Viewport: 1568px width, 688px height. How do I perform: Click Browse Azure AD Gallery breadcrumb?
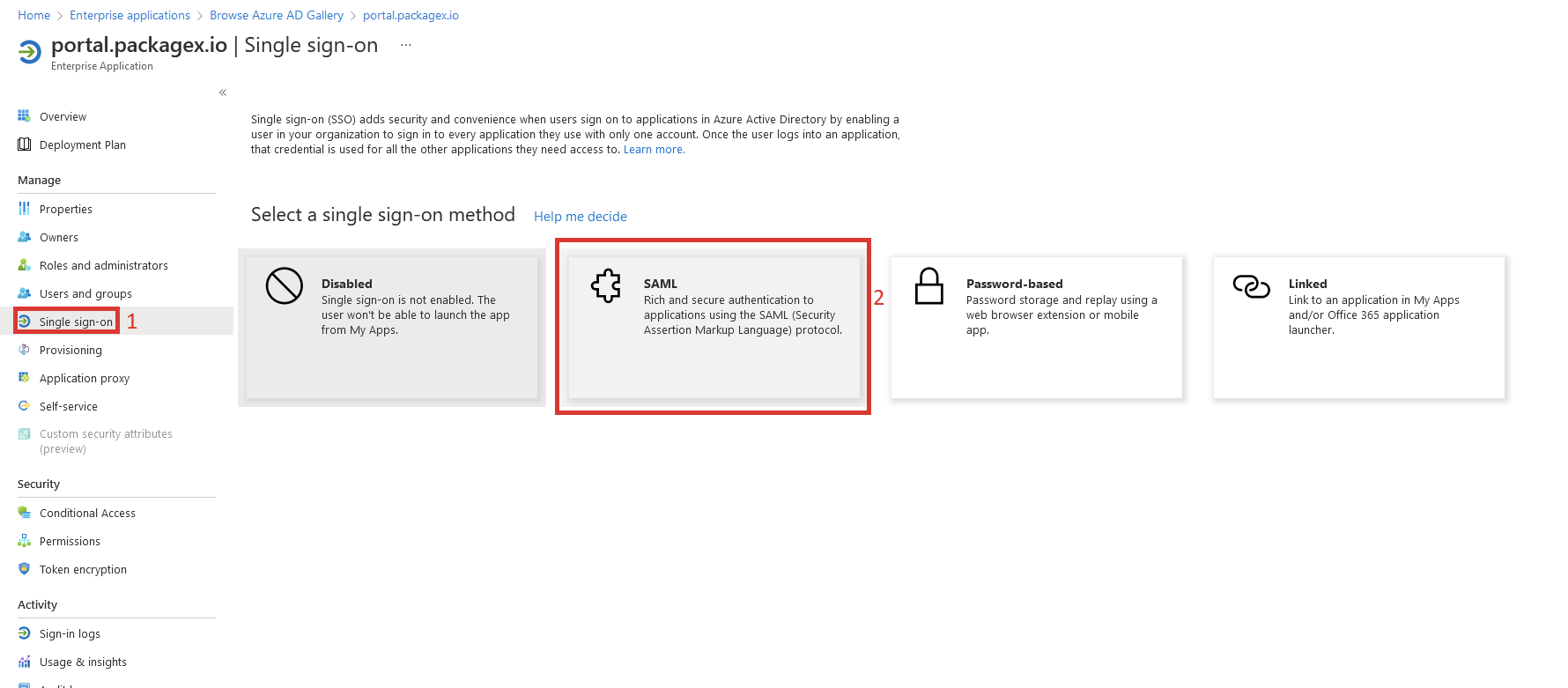pos(277,15)
